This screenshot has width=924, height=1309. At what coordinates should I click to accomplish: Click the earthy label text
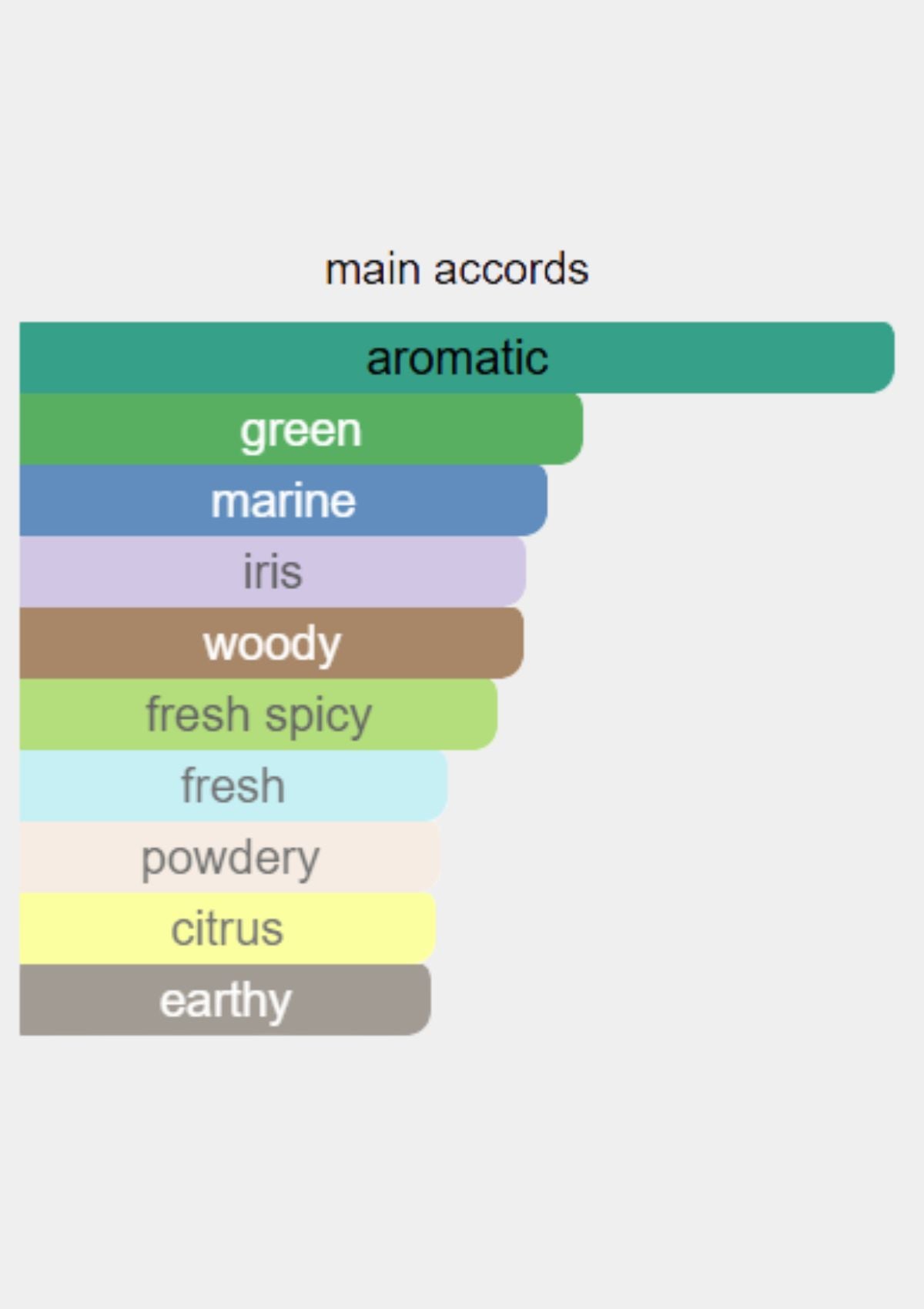225,1002
